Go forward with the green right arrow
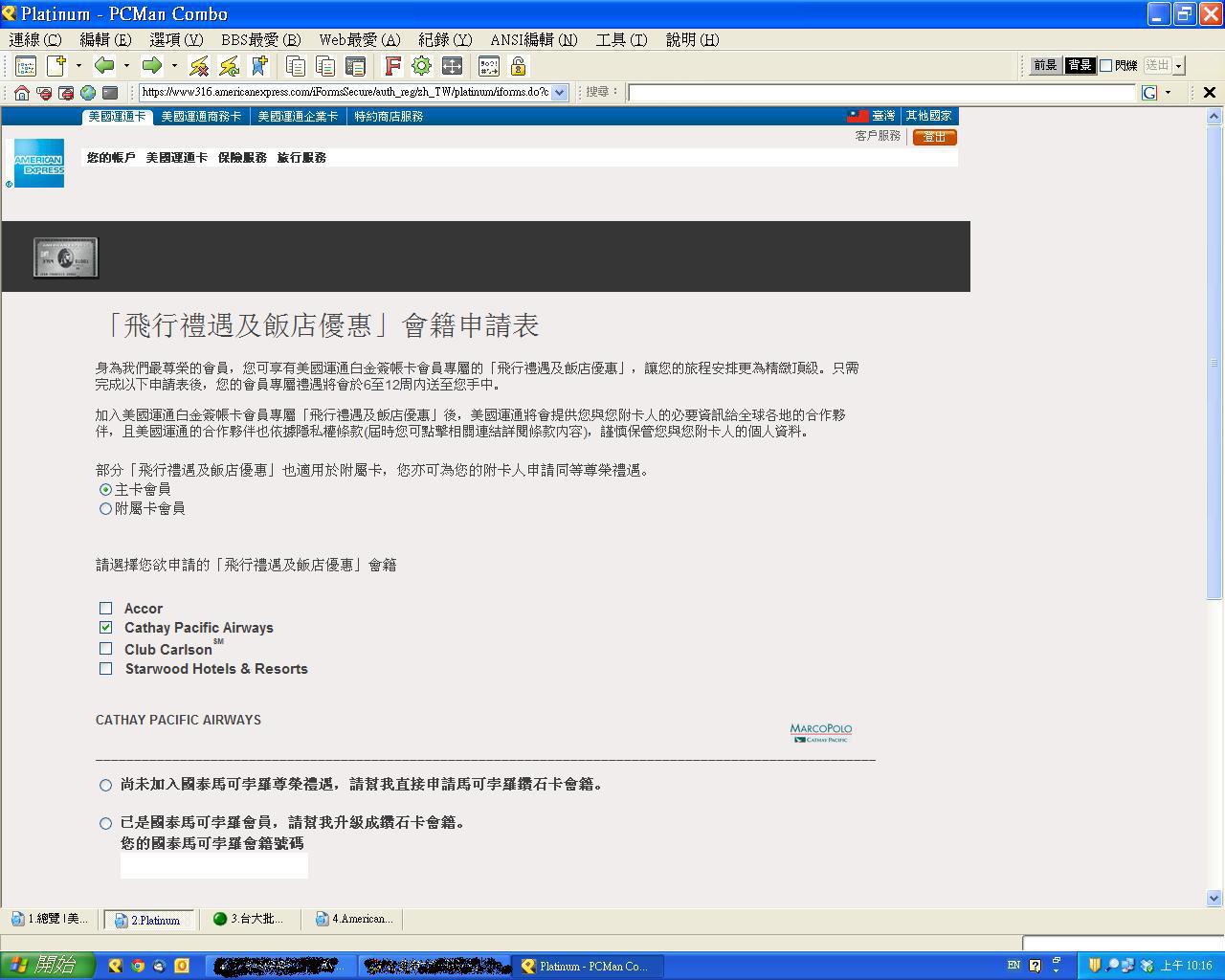The image size is (1225, 980). click(152, 66)
